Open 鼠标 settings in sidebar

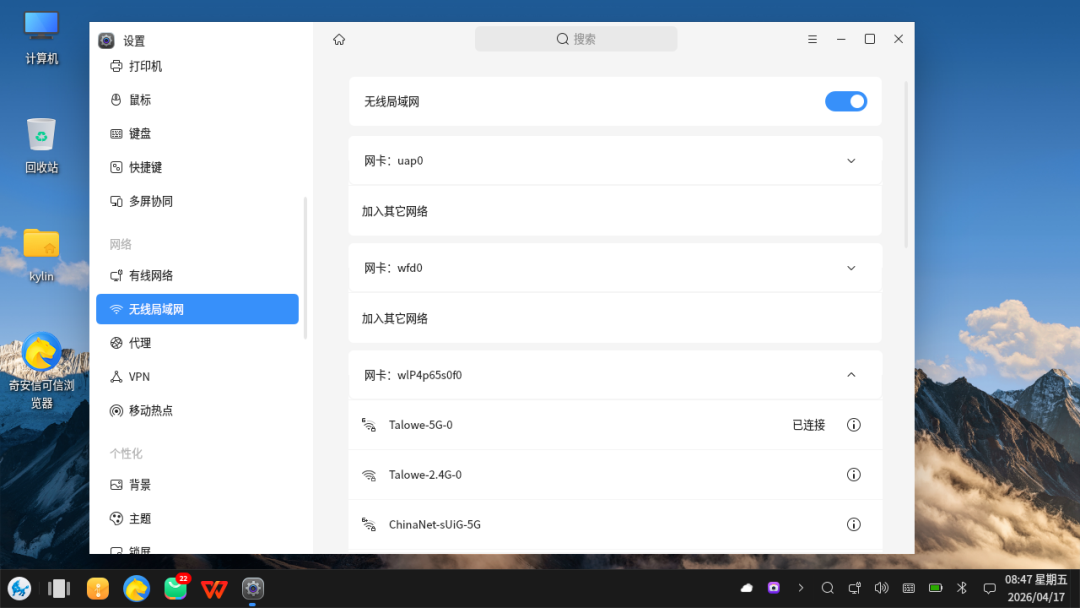click(x=197, y=100)
